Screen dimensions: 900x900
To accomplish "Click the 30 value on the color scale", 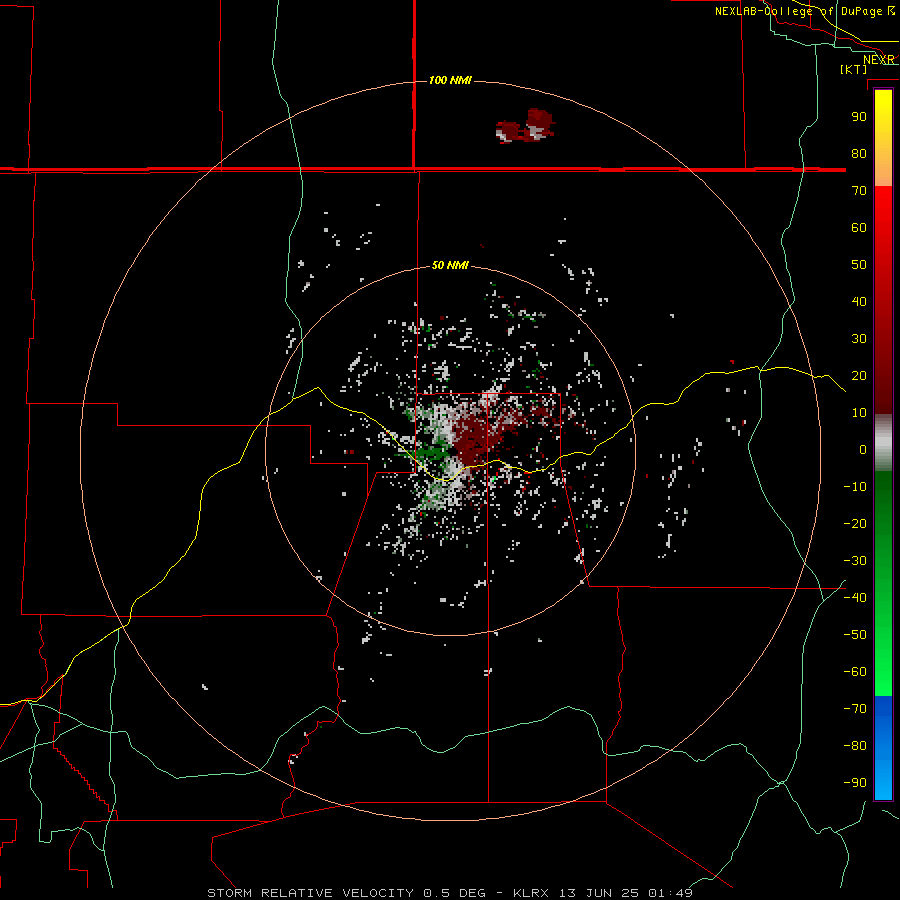I will (859, 339).
